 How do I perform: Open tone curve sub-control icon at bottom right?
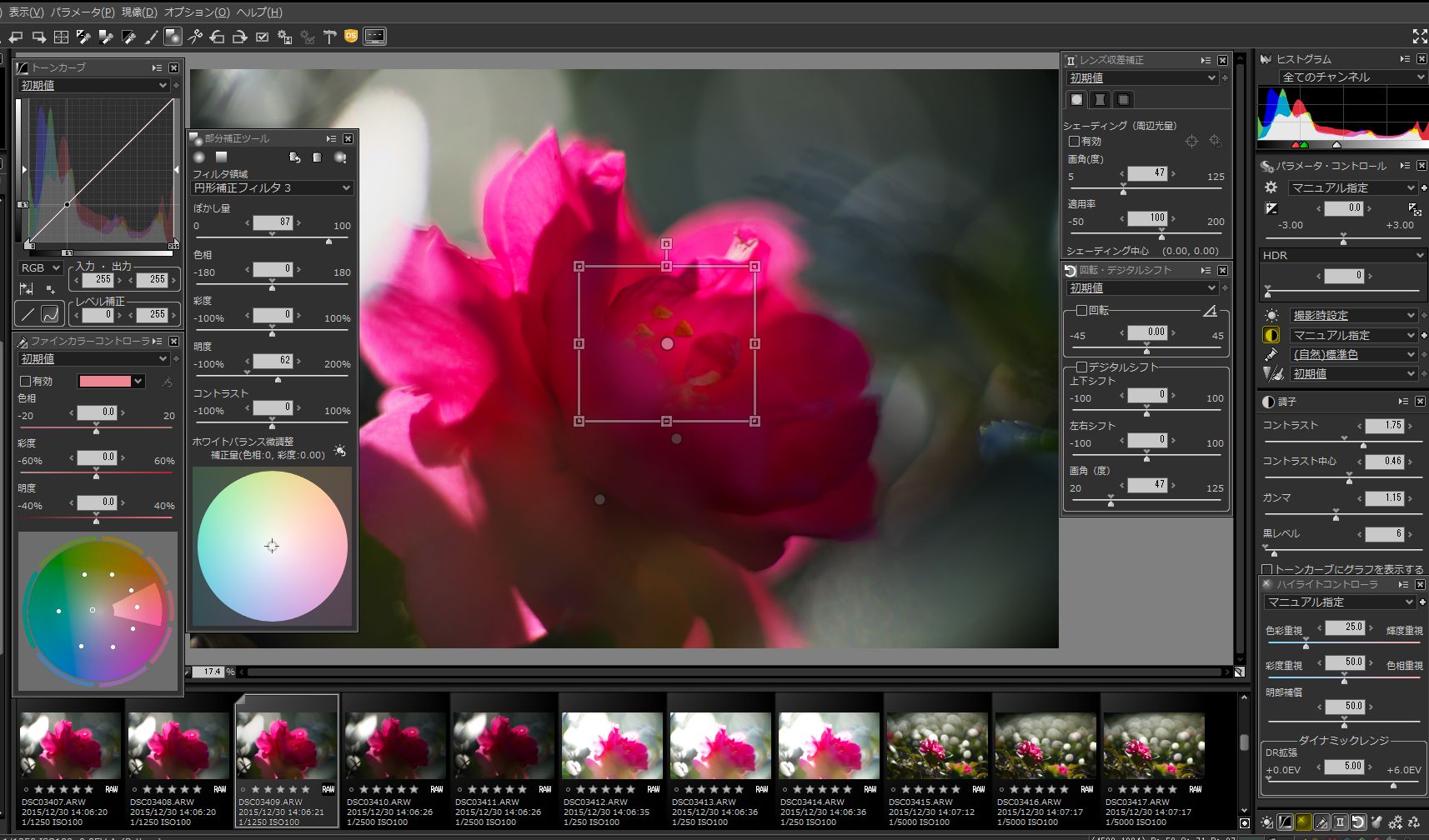pos(1286,822)
